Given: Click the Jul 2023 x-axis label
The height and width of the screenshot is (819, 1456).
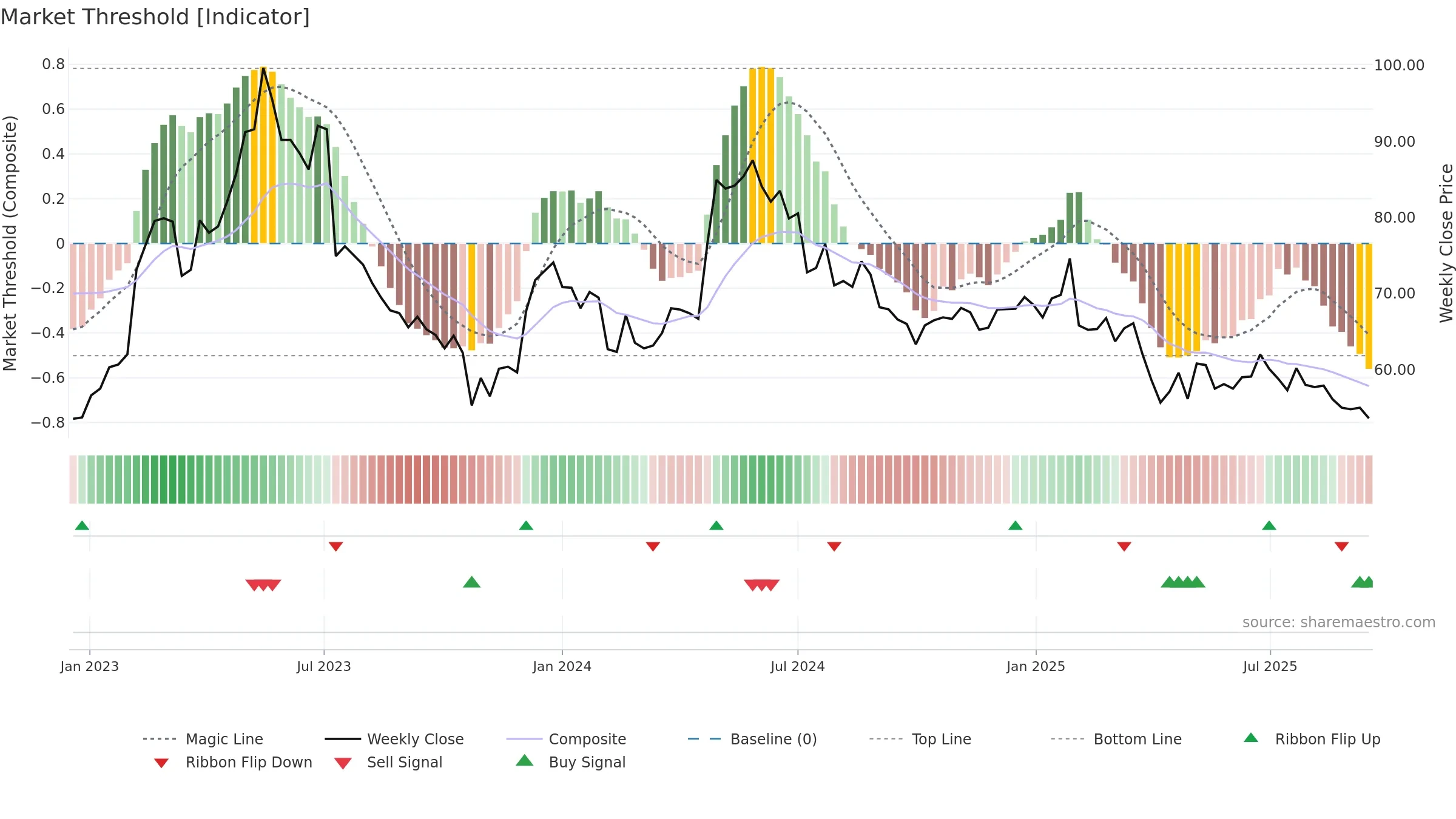Looking at the screenshot, I should coord(324,667).
